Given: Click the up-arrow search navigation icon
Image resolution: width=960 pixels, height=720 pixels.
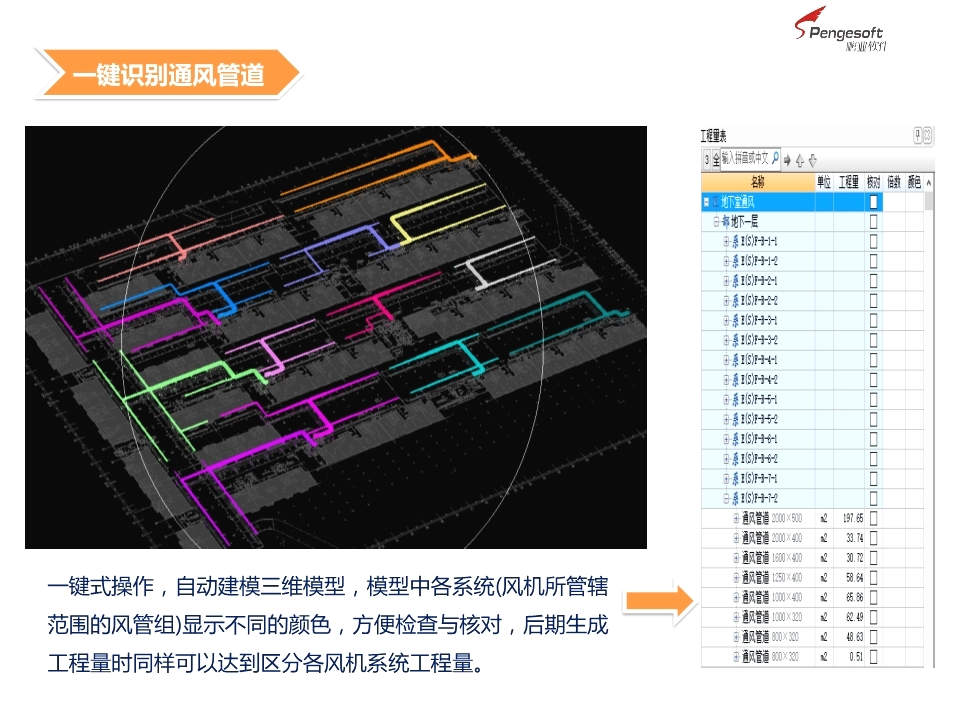Looking at the screenshot, I should click(801, 157).
